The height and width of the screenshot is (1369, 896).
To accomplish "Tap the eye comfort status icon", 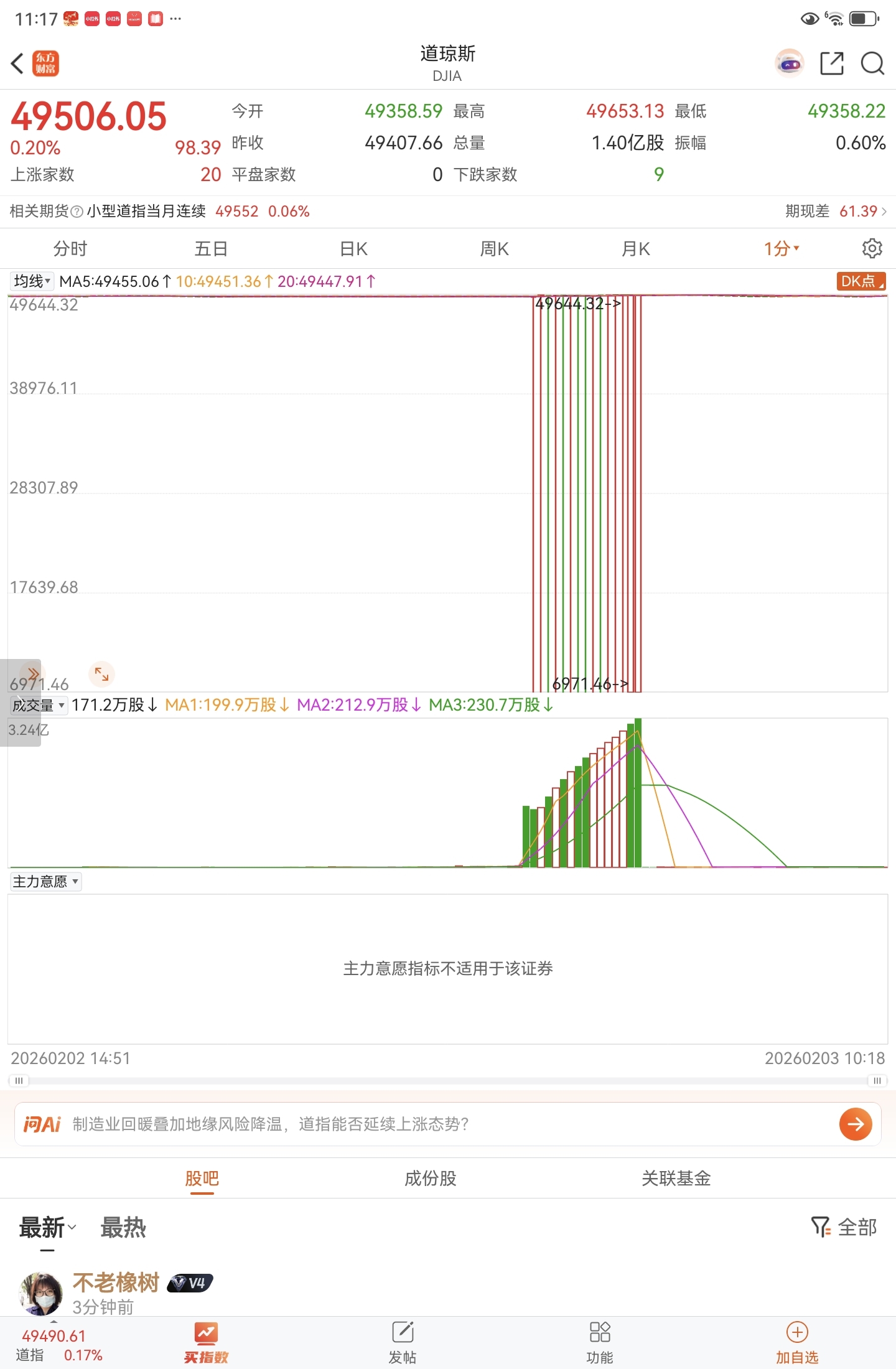I will coord(810,19).
